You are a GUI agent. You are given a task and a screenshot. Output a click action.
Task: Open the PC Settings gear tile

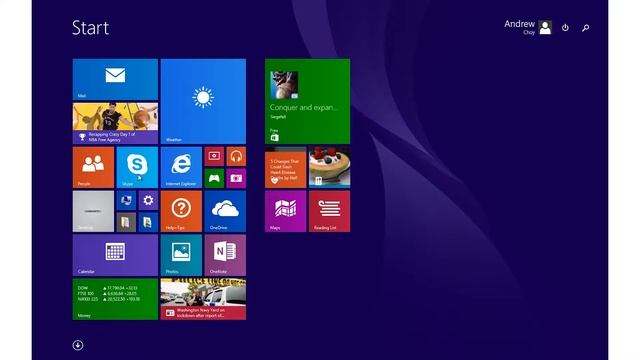(x=148, y=200)
